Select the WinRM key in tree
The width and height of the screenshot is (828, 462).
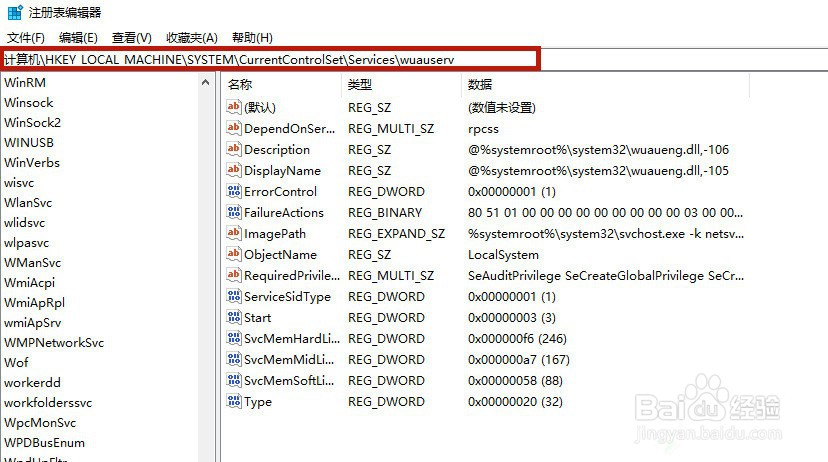pos(25,83)
